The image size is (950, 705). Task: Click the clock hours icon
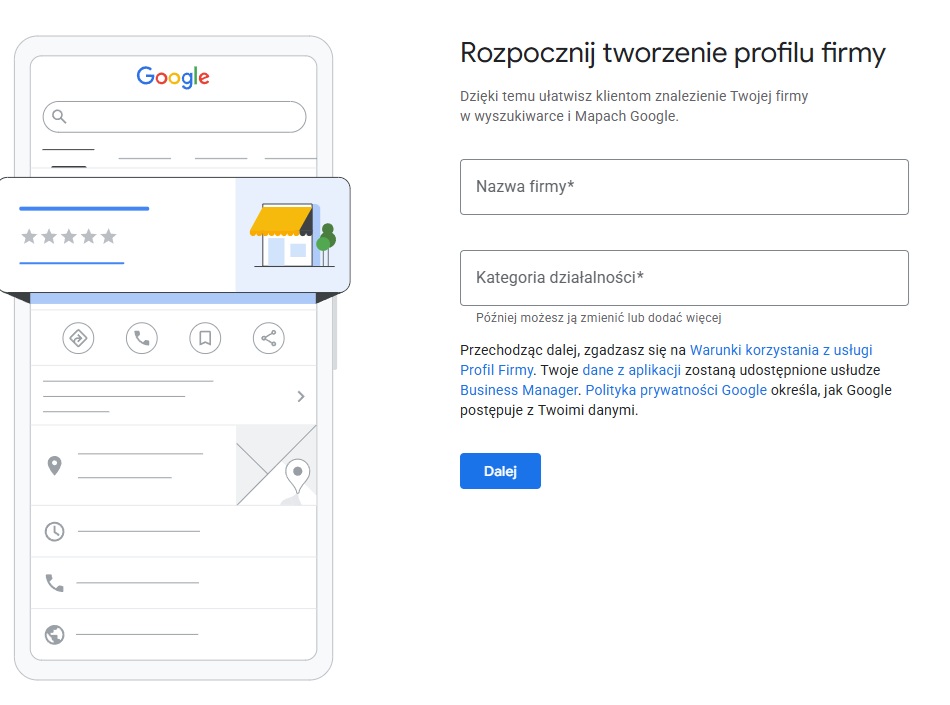[x=55, y=532]
